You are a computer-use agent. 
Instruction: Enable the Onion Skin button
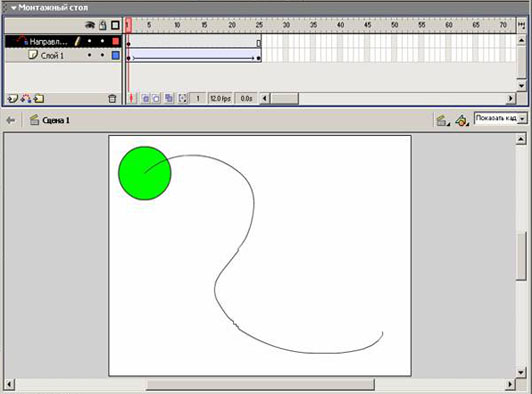coord(145,99)
